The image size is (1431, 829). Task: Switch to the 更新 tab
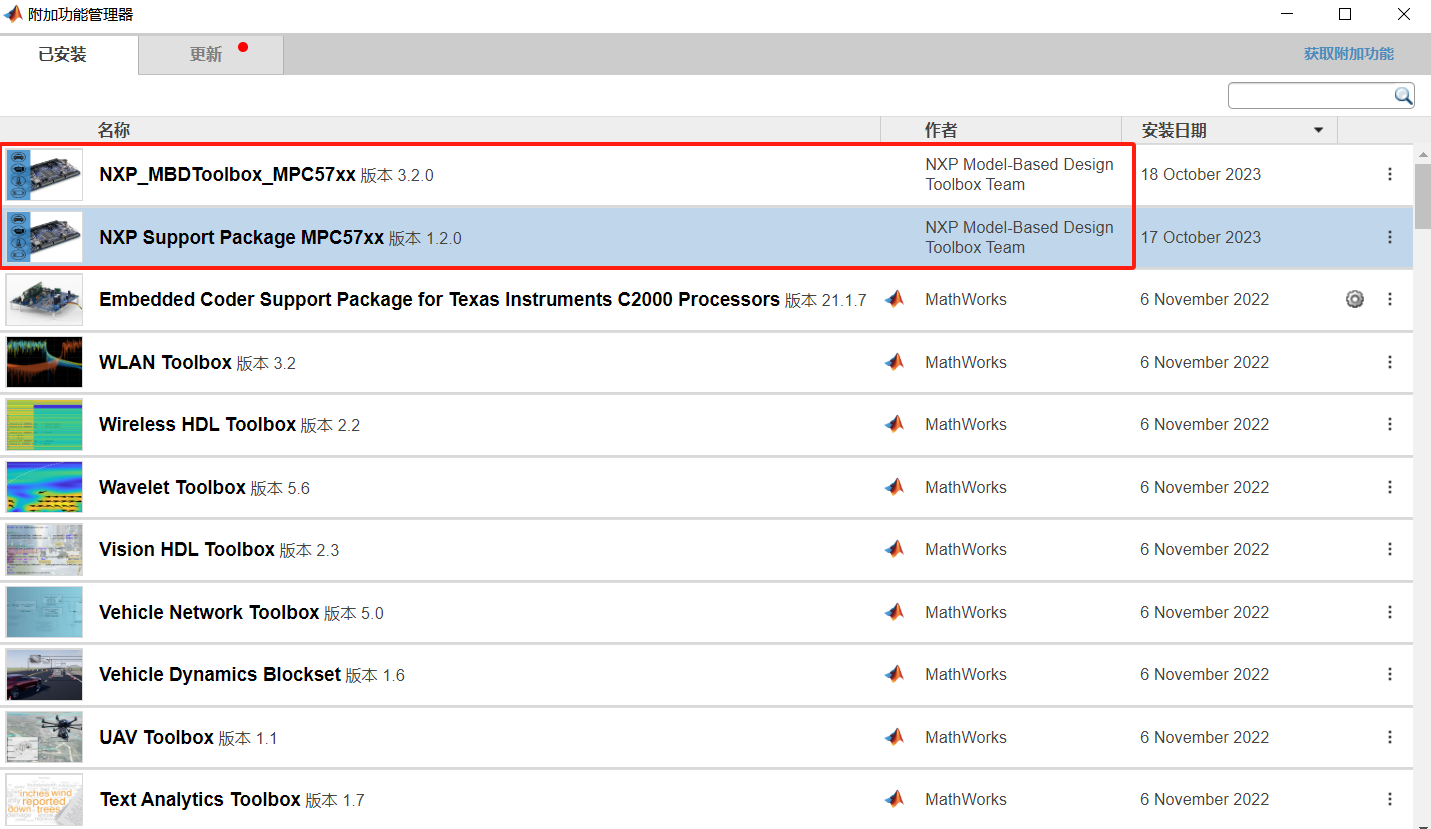click(x=207, y=55)
